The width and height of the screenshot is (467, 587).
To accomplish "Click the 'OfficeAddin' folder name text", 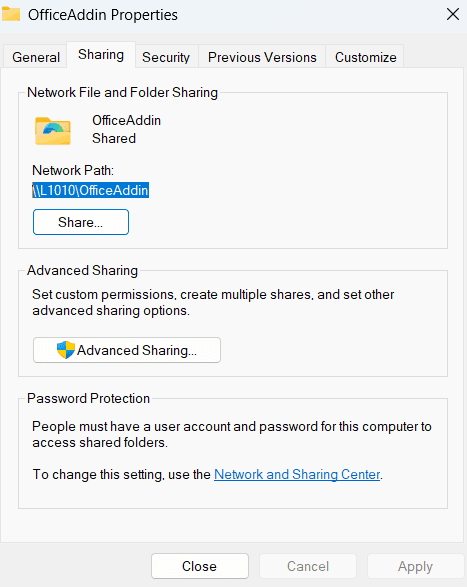I will (x=127, y=121).
